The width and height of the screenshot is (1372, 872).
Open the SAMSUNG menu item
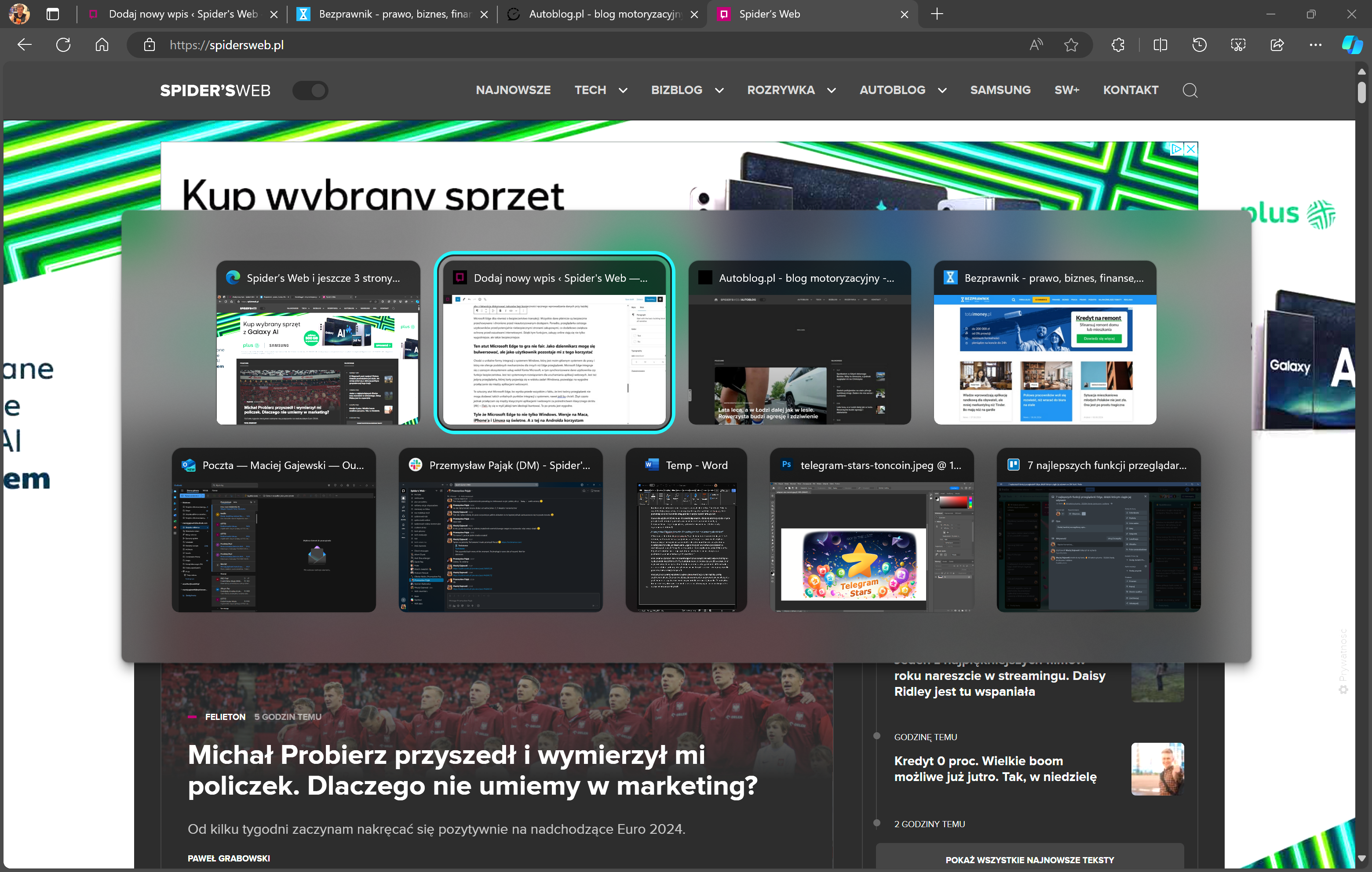tap(1000, 90)
